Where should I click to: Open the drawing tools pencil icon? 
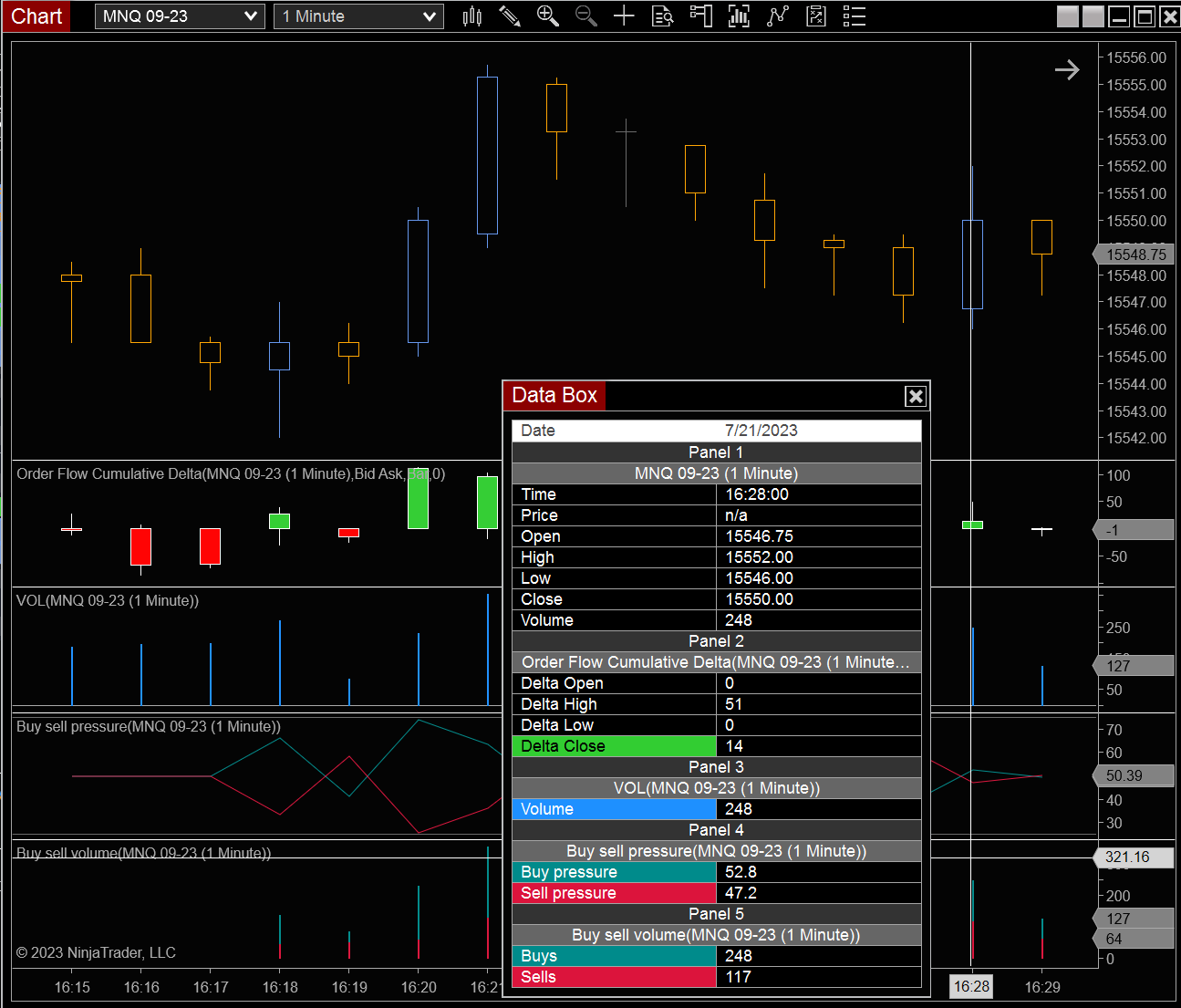click(510, 16)
